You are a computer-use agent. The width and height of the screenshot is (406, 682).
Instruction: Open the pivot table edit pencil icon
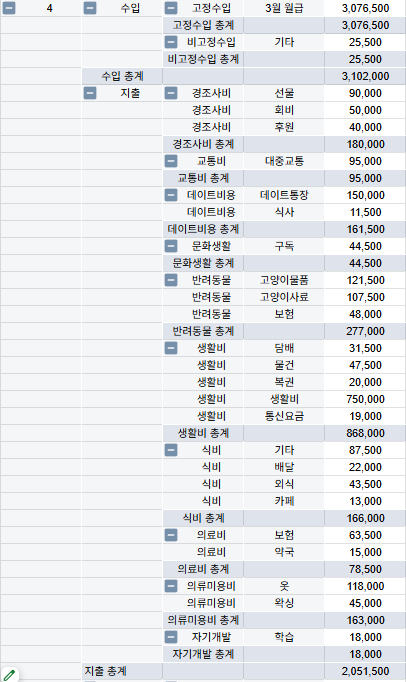point(9,675)
